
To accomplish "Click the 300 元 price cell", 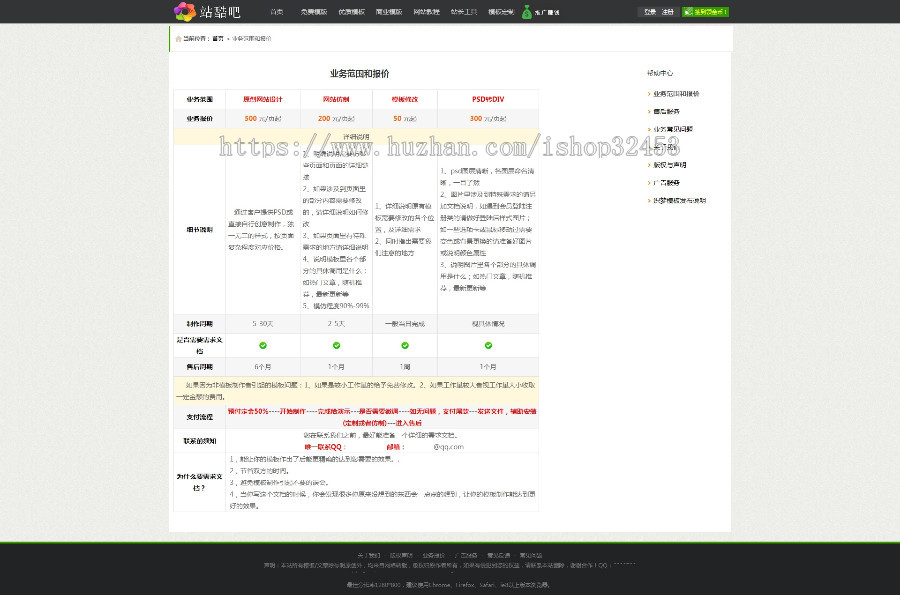I will pyautogui.click(x=488, y=119).
